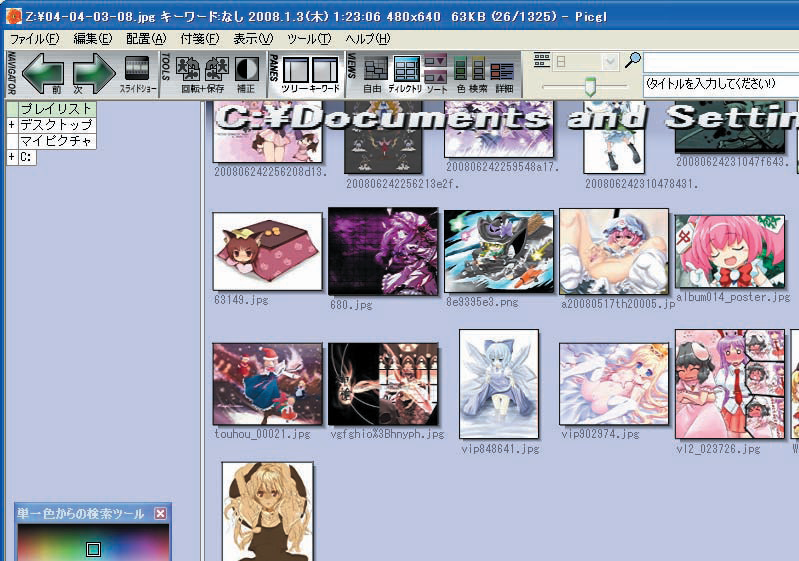The image size is (799, 561).
Task: Open the 付箋(F) menu
Action: pos(200,39)
